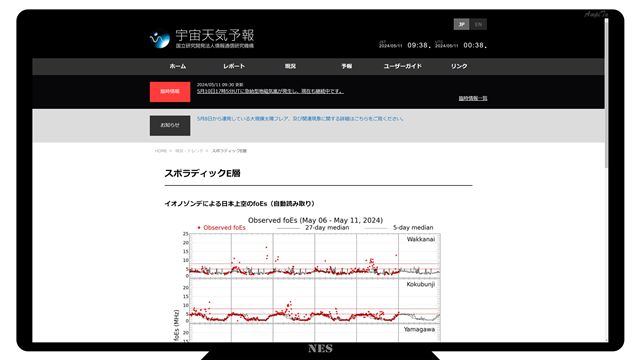The image size is (640, 360).
Task: Open the underlined geomagnetic storm alert link
Action: (x=270, y=91)
